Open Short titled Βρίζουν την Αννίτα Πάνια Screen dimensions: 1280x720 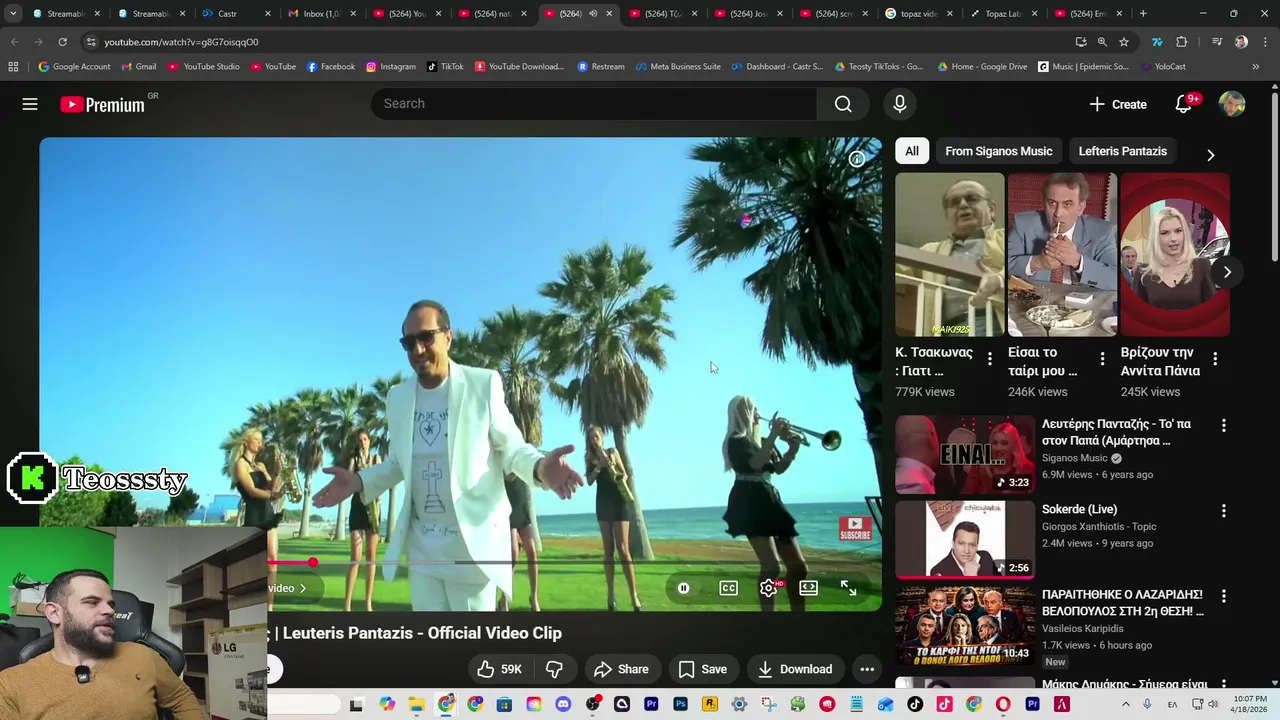coord(1174,255)
